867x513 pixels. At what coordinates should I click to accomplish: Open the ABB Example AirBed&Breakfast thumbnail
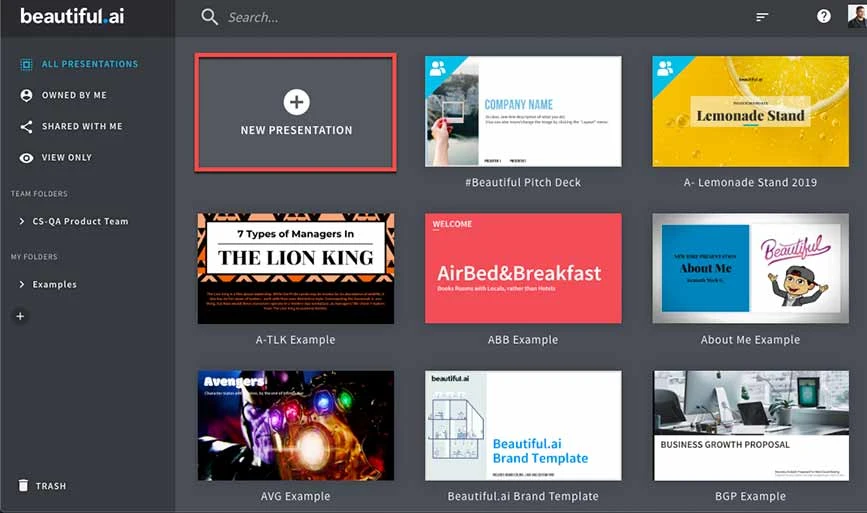pyautogui.click(x=523, y=268)
